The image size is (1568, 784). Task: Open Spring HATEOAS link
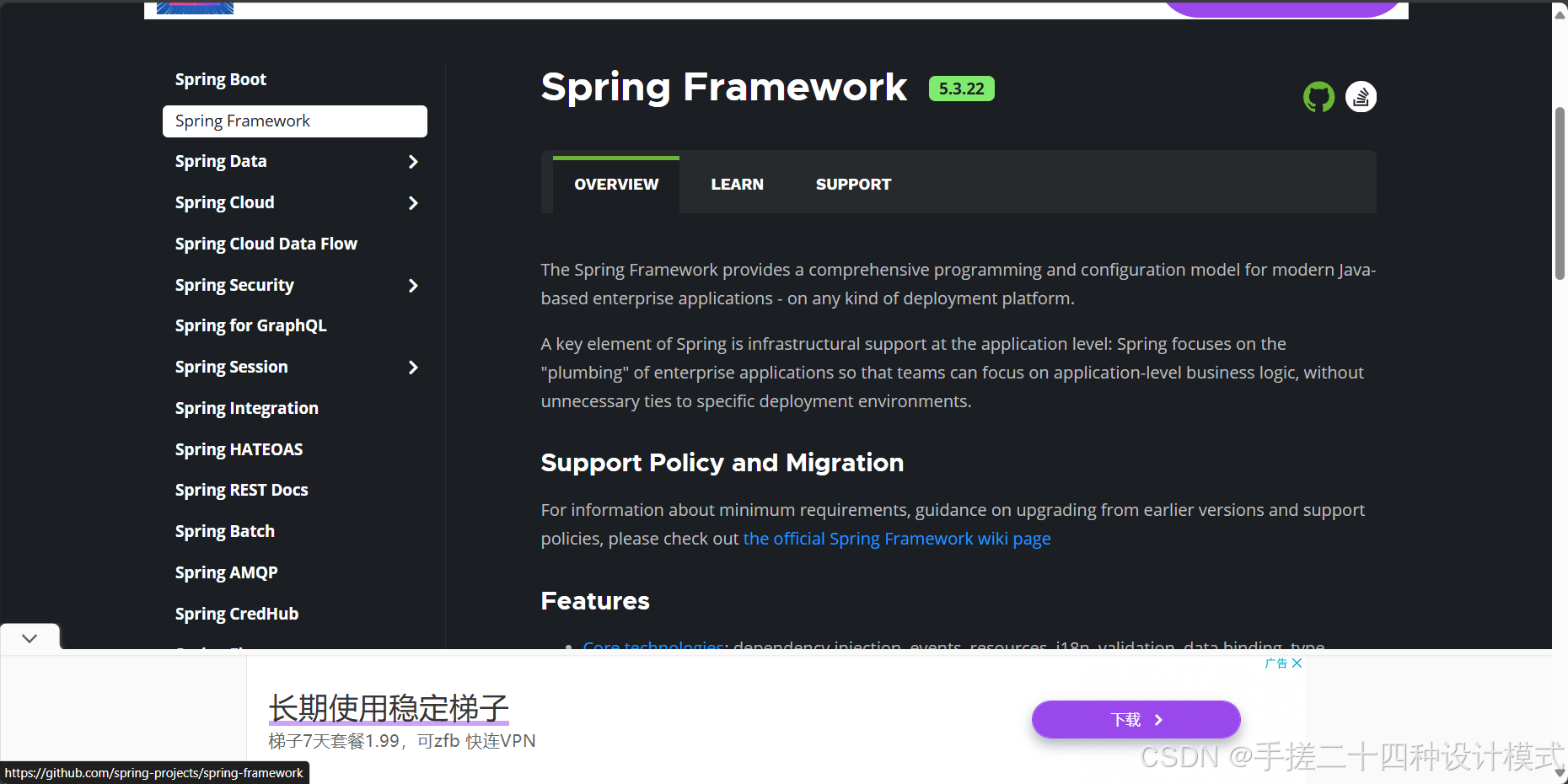click(239, 450)
